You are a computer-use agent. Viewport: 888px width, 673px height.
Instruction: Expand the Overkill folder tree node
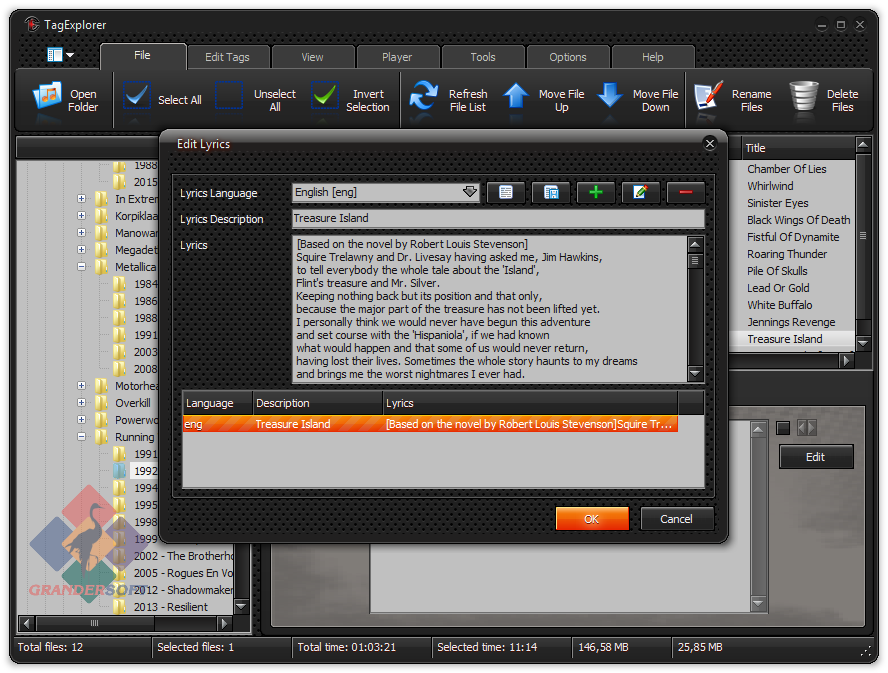pos(81,403)
